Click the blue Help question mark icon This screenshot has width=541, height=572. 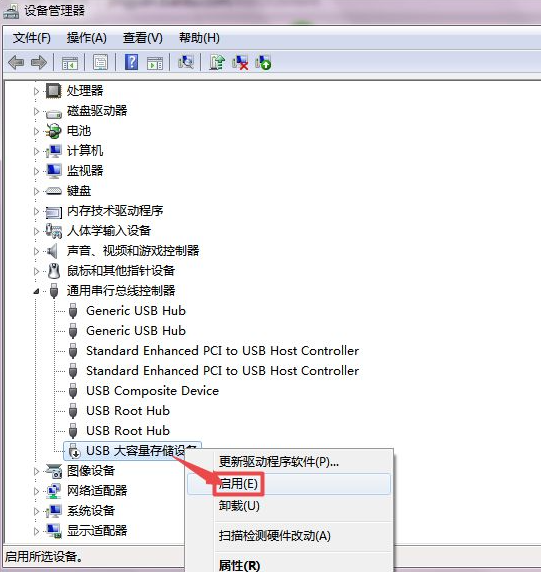[x=132, y=62]
